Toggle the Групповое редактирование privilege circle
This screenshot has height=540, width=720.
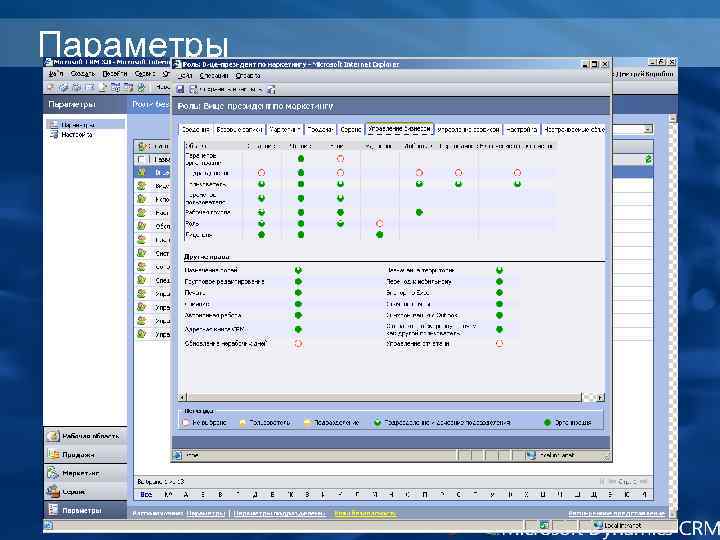click(x=298, y=281)
